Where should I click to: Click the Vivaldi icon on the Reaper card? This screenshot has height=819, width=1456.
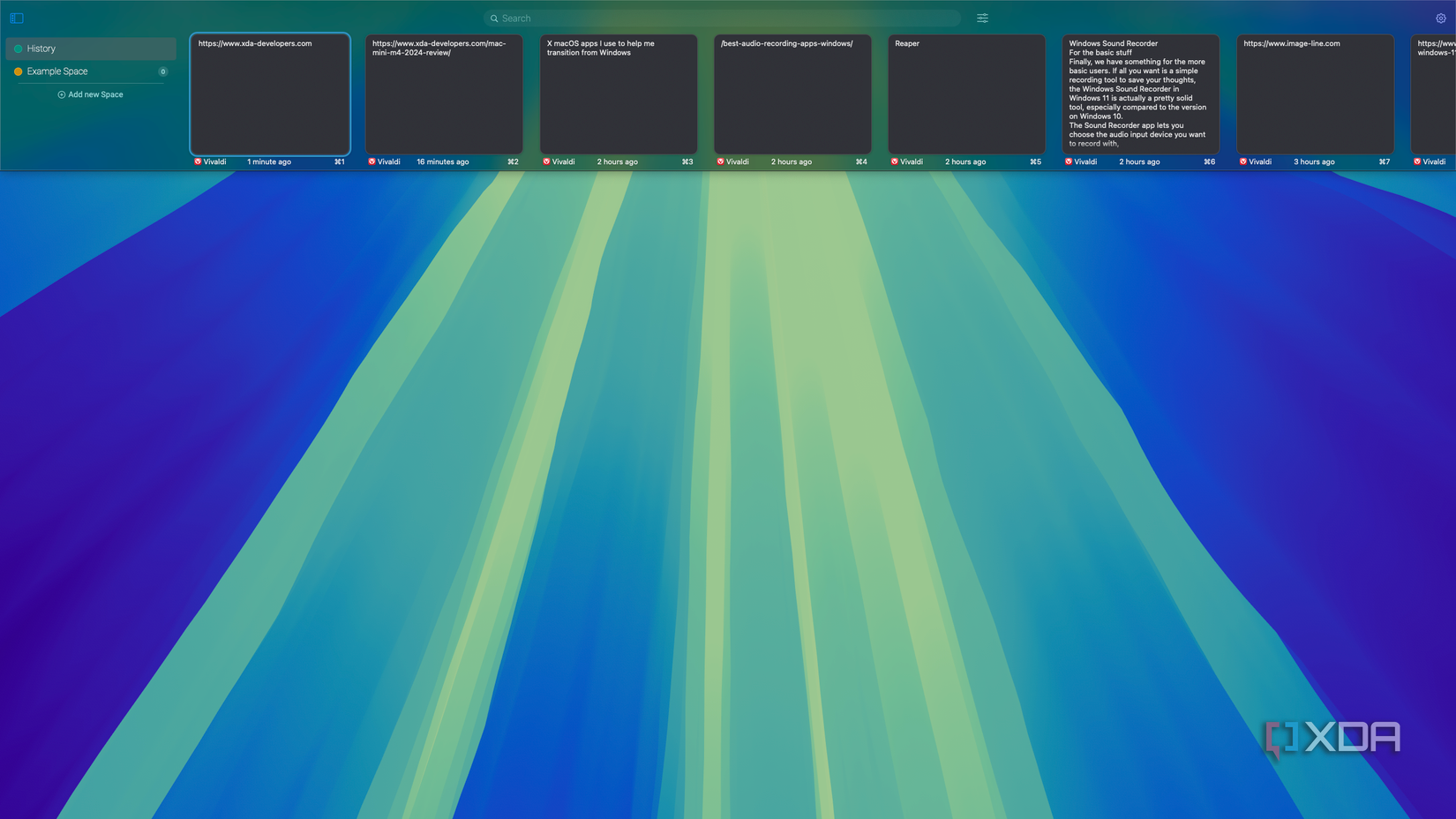point(893,162)
